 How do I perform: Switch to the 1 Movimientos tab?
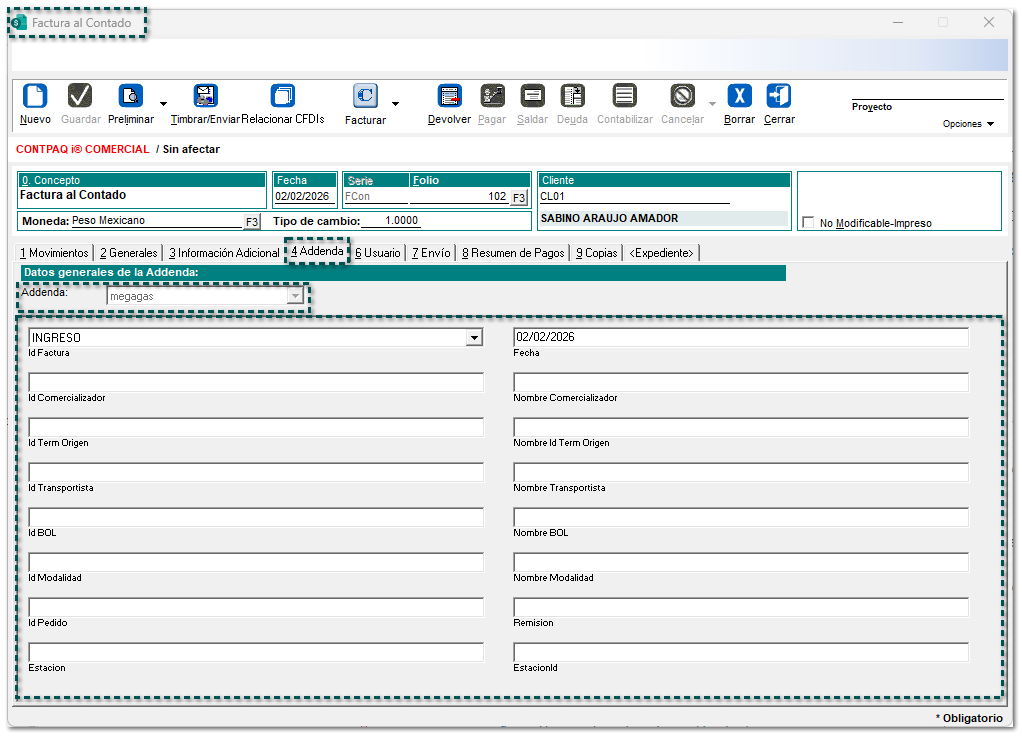click(x=54, y=253)
